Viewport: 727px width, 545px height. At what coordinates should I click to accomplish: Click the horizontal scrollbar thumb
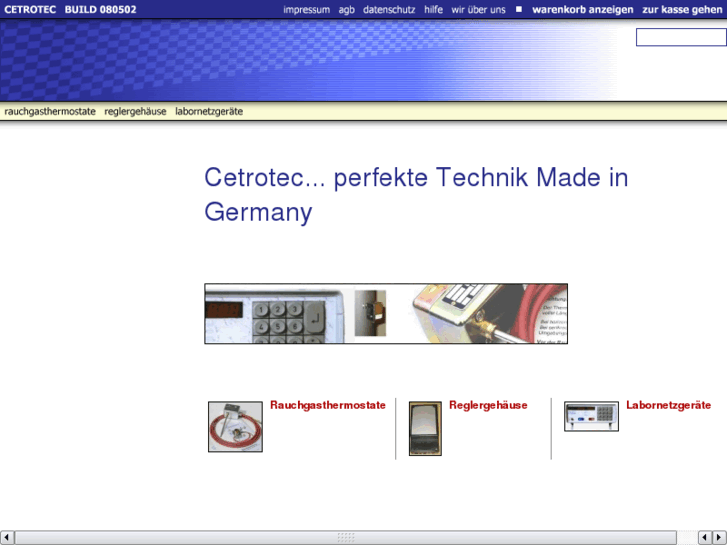[346, 537]
